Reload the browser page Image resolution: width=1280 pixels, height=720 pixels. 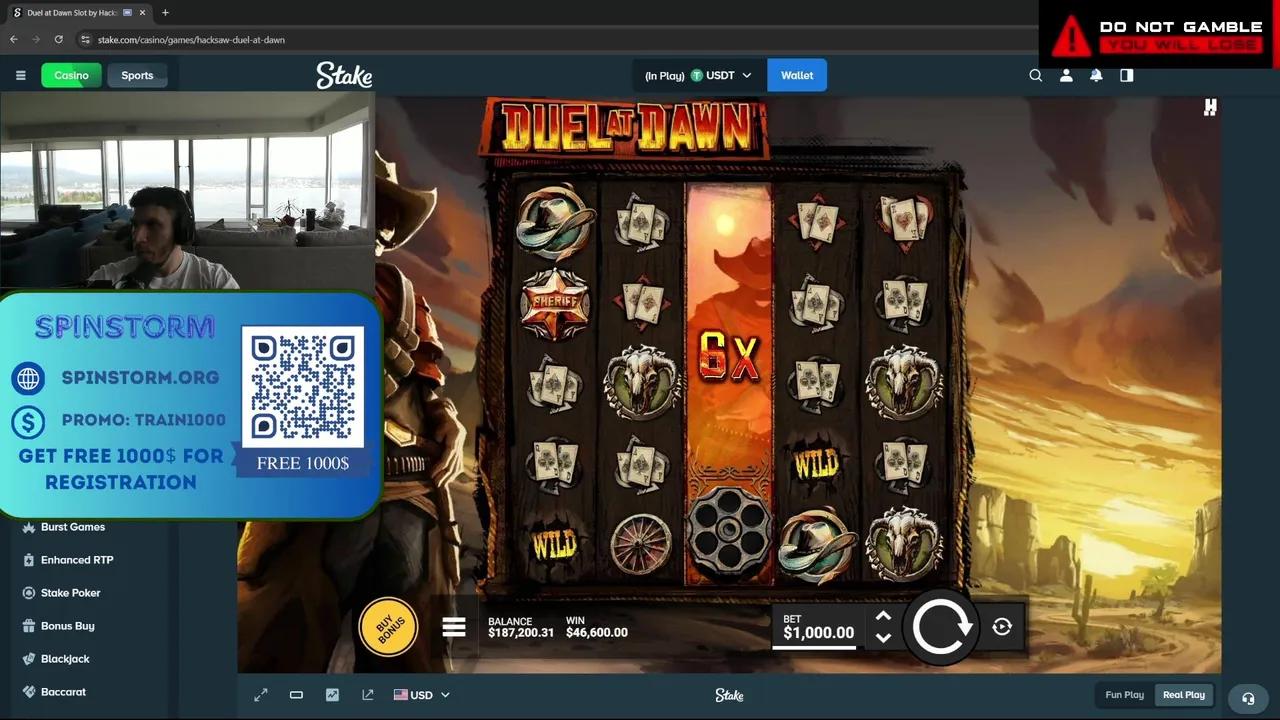59,39
